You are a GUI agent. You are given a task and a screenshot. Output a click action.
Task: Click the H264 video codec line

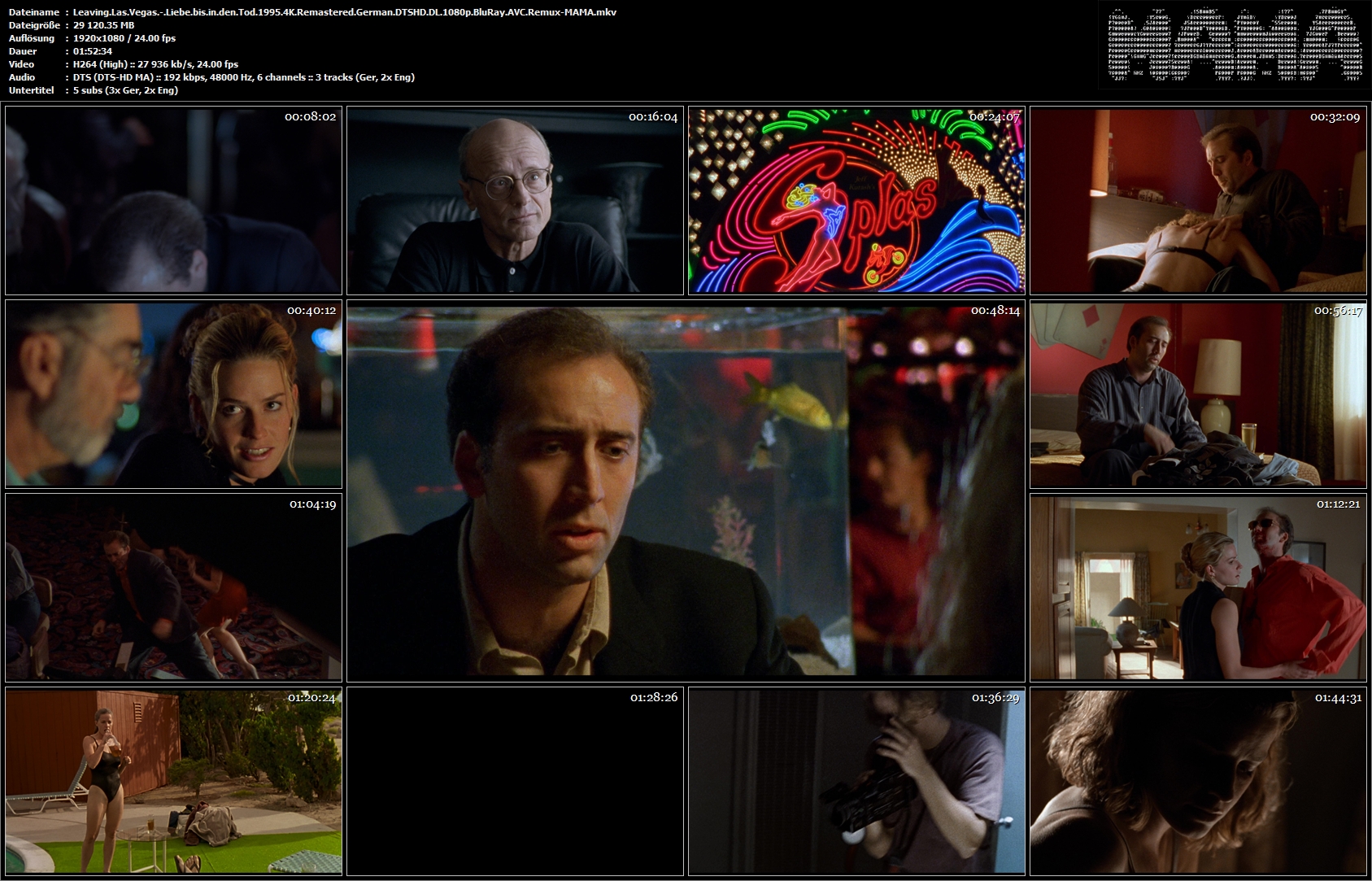(x=155, y=64)
